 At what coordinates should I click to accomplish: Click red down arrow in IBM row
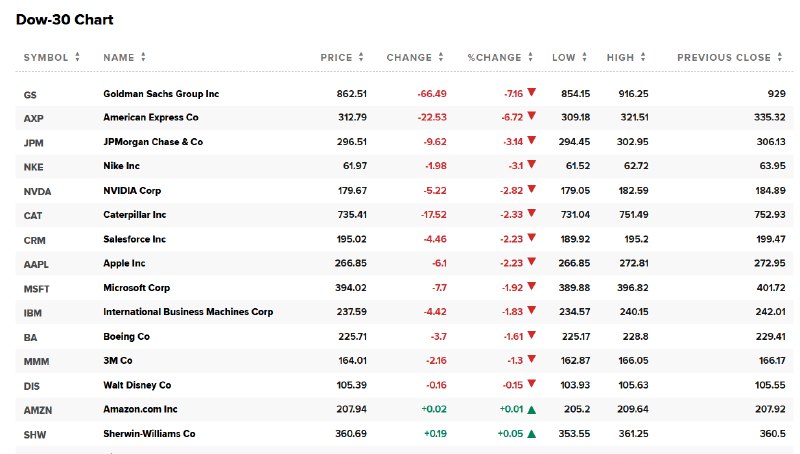point(532,310)
